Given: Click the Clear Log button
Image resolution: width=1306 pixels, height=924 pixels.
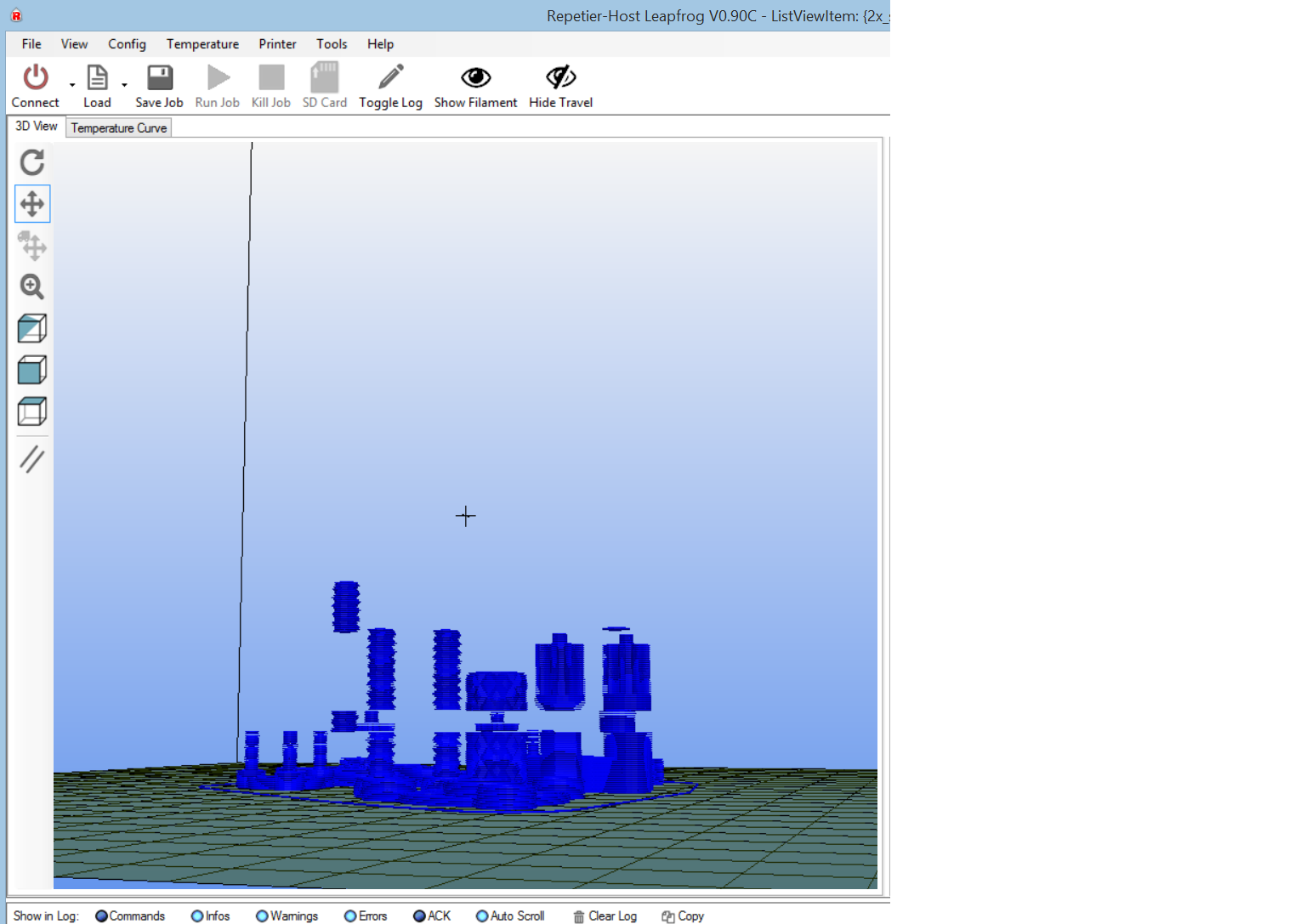Looking at the screenshot, I should coord(605,915).
